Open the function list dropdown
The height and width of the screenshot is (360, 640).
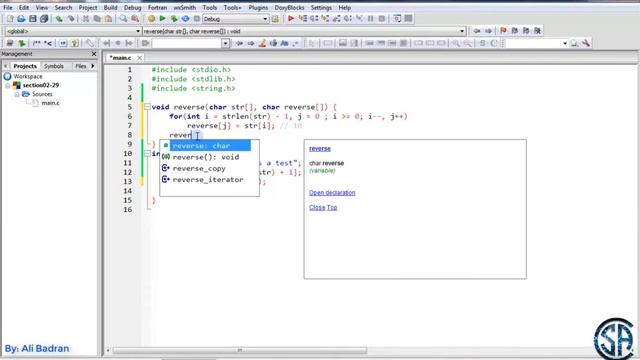pos(462,31)
